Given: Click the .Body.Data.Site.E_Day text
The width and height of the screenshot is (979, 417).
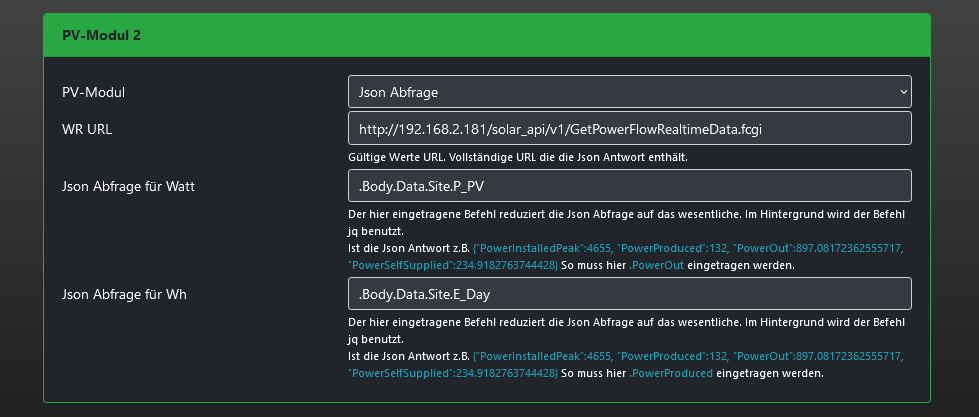Looking at the screenshot, I should click(425, 294).
